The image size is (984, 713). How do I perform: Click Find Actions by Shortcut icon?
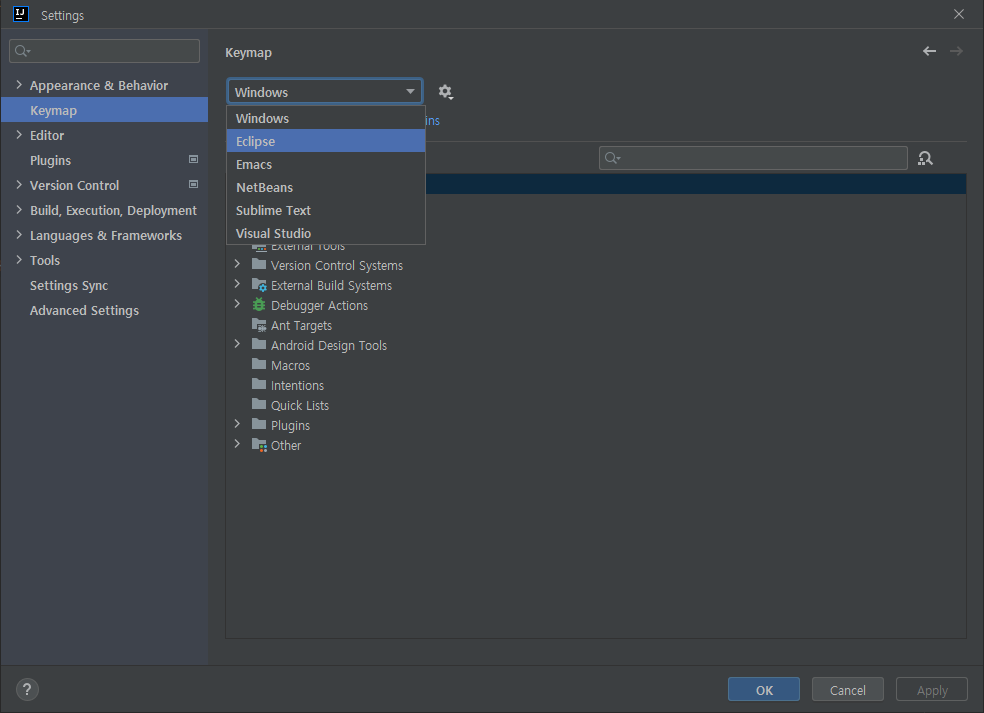click(925, 158)
